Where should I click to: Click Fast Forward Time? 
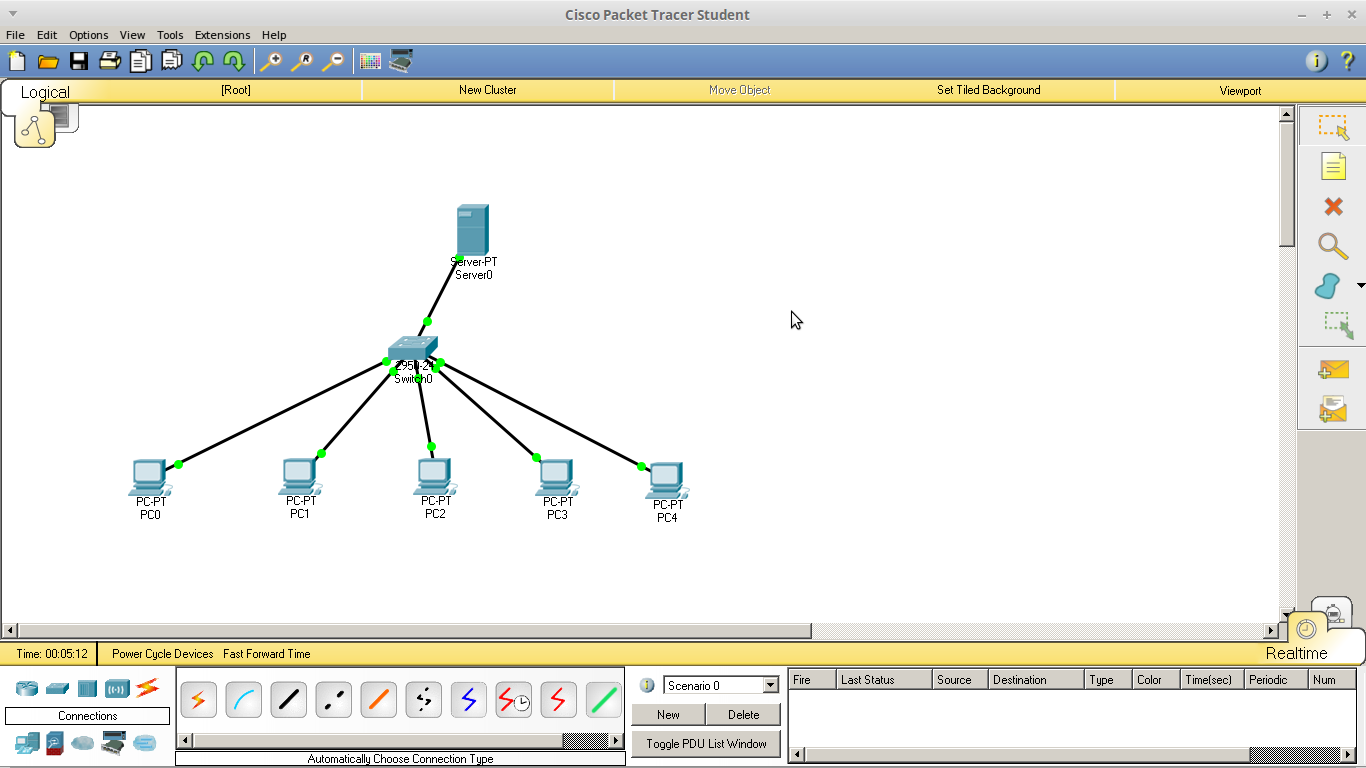267,654
